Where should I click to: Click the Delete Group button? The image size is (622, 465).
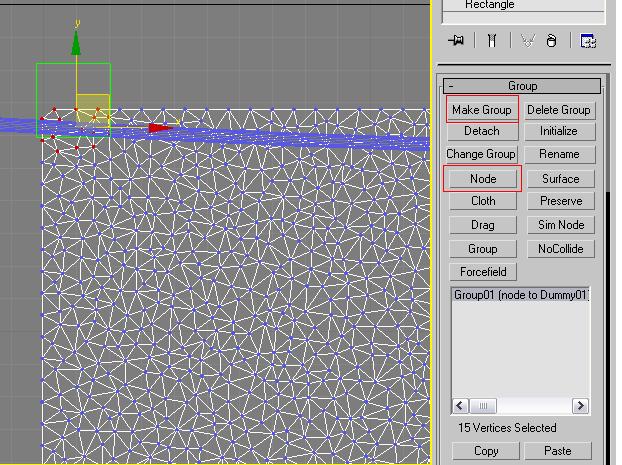tap(558, 110)
